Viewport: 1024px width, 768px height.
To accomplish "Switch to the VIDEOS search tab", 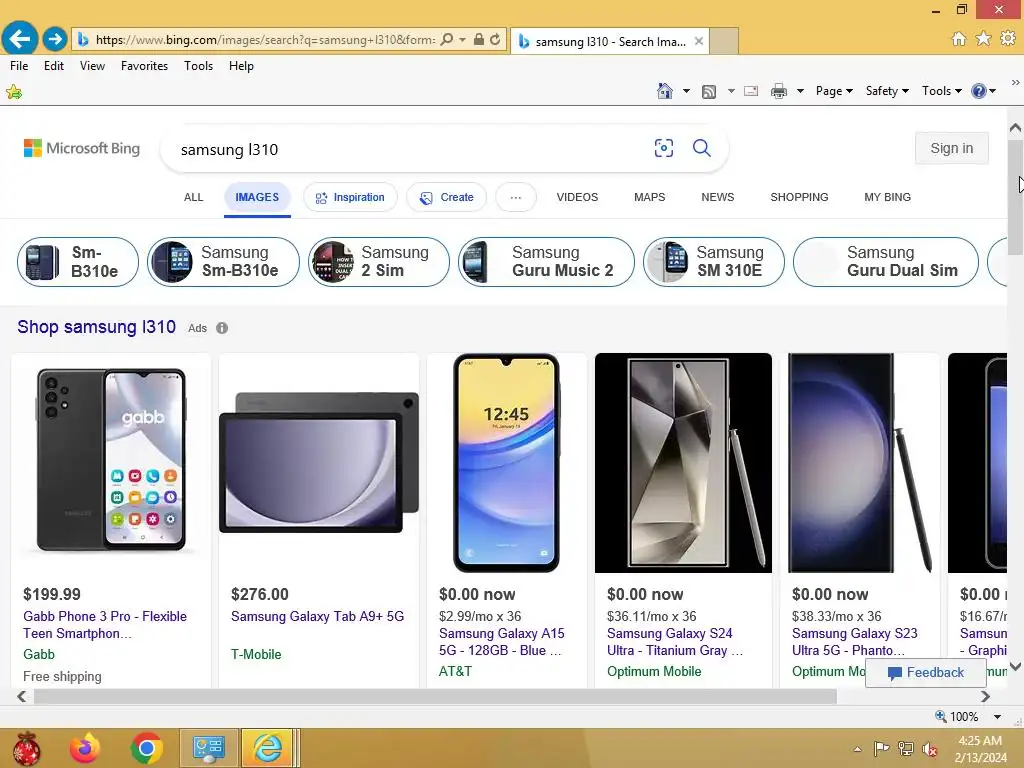I will tap(577, 197).
